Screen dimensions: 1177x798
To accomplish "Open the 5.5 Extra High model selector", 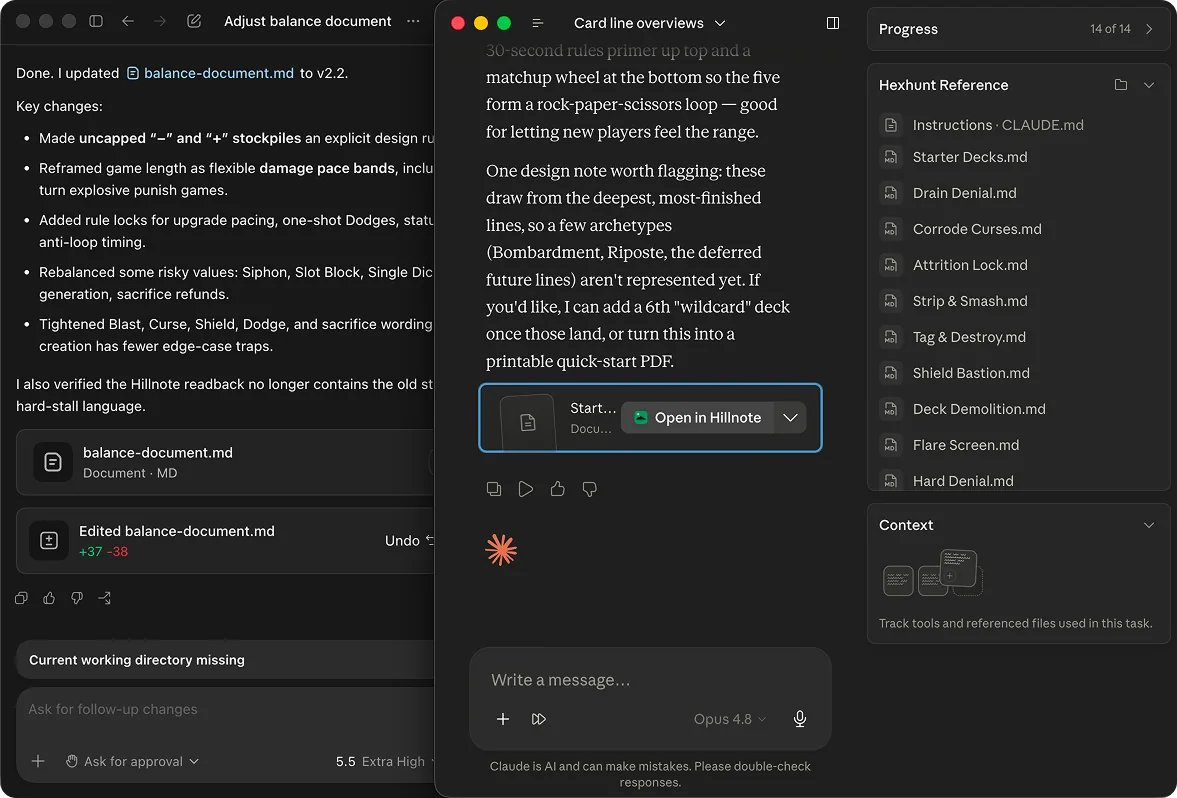I will (384, 761).
